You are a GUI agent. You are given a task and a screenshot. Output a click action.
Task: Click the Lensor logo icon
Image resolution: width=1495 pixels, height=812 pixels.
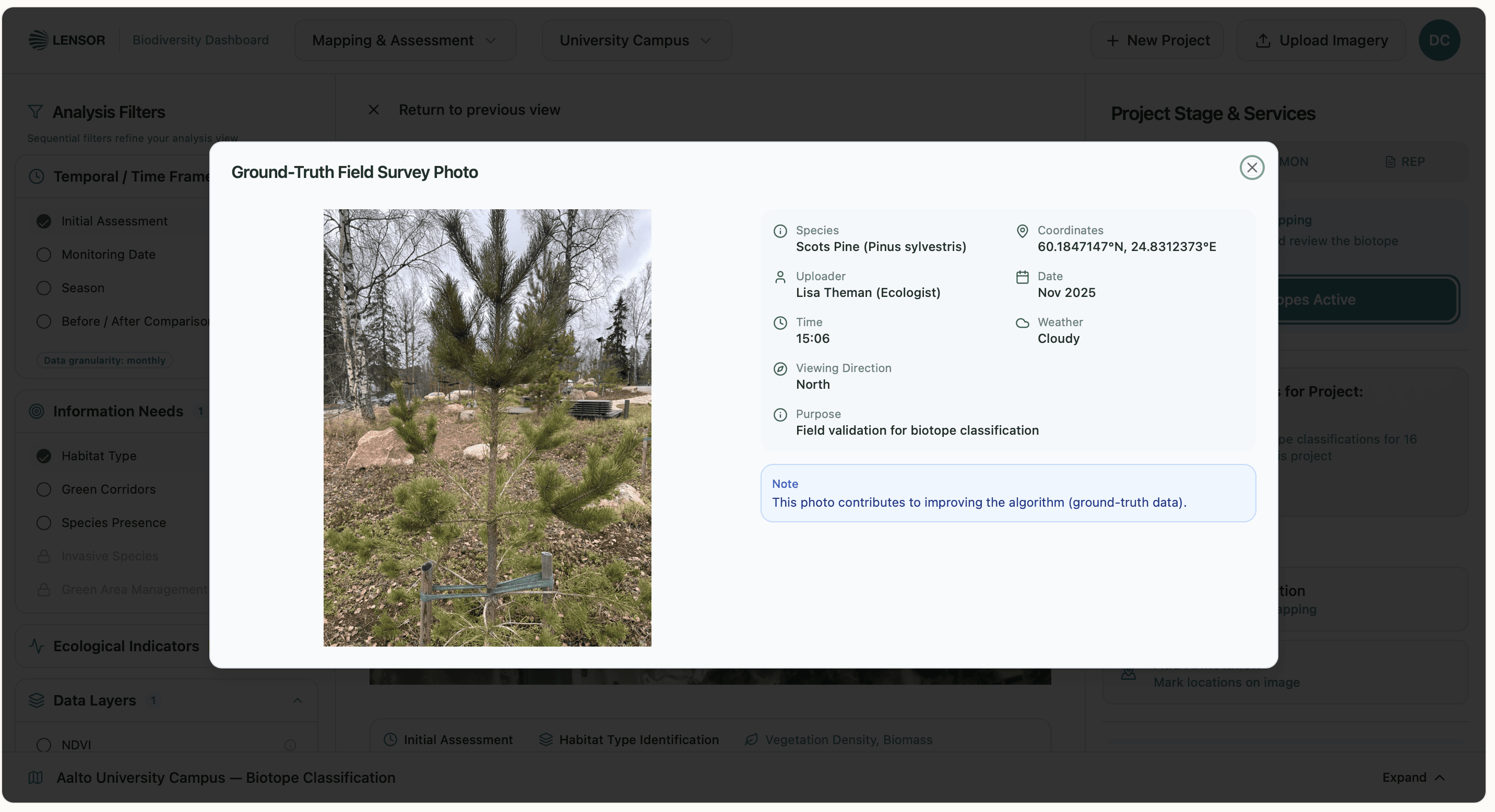(38, 40)
